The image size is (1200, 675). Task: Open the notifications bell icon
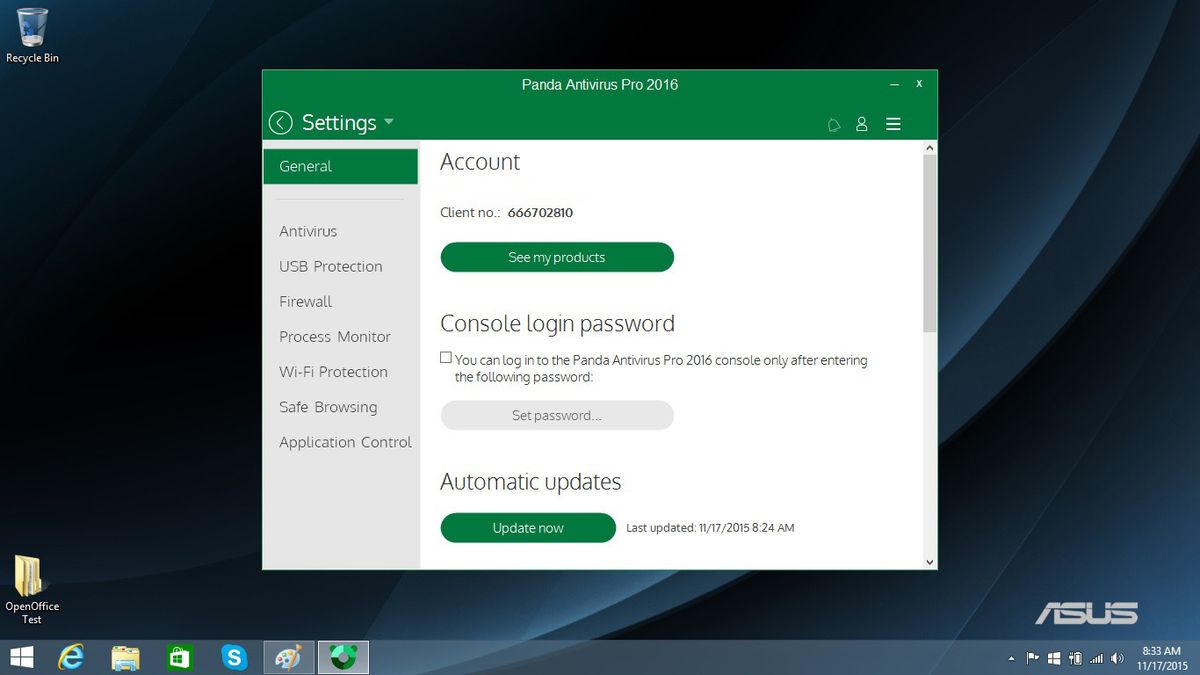pyautogui.click(x=834, y=125)
